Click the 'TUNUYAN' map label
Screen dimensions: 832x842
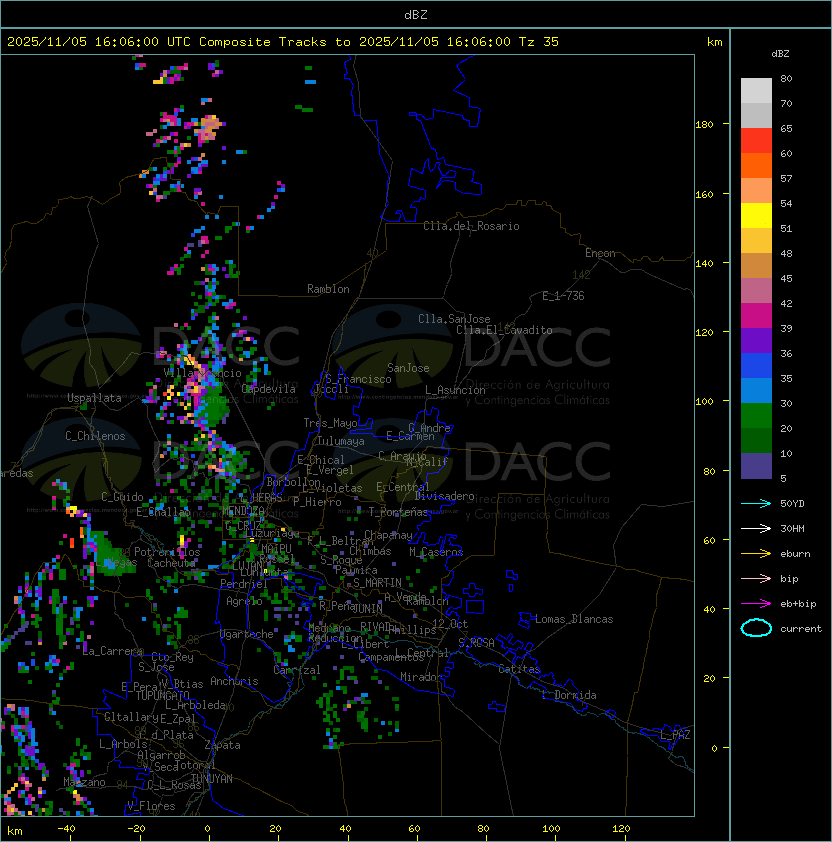click(212, 779)
